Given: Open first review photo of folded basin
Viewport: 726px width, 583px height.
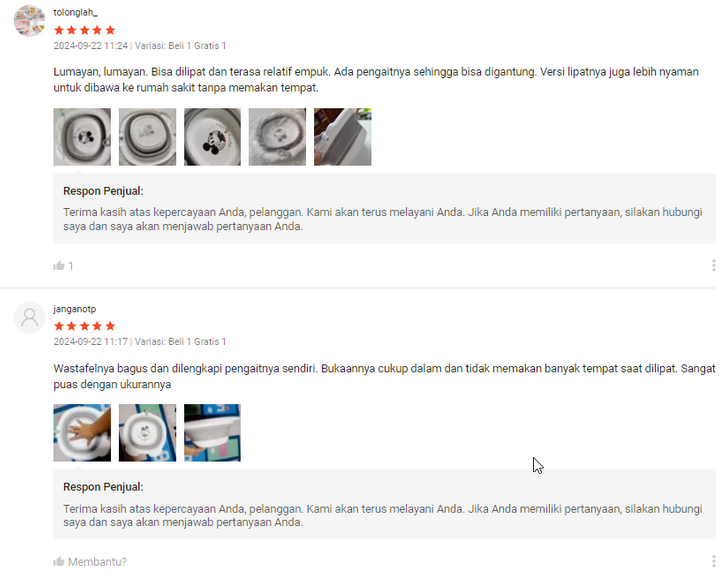Looking at the screenshot, I should 82,137.
